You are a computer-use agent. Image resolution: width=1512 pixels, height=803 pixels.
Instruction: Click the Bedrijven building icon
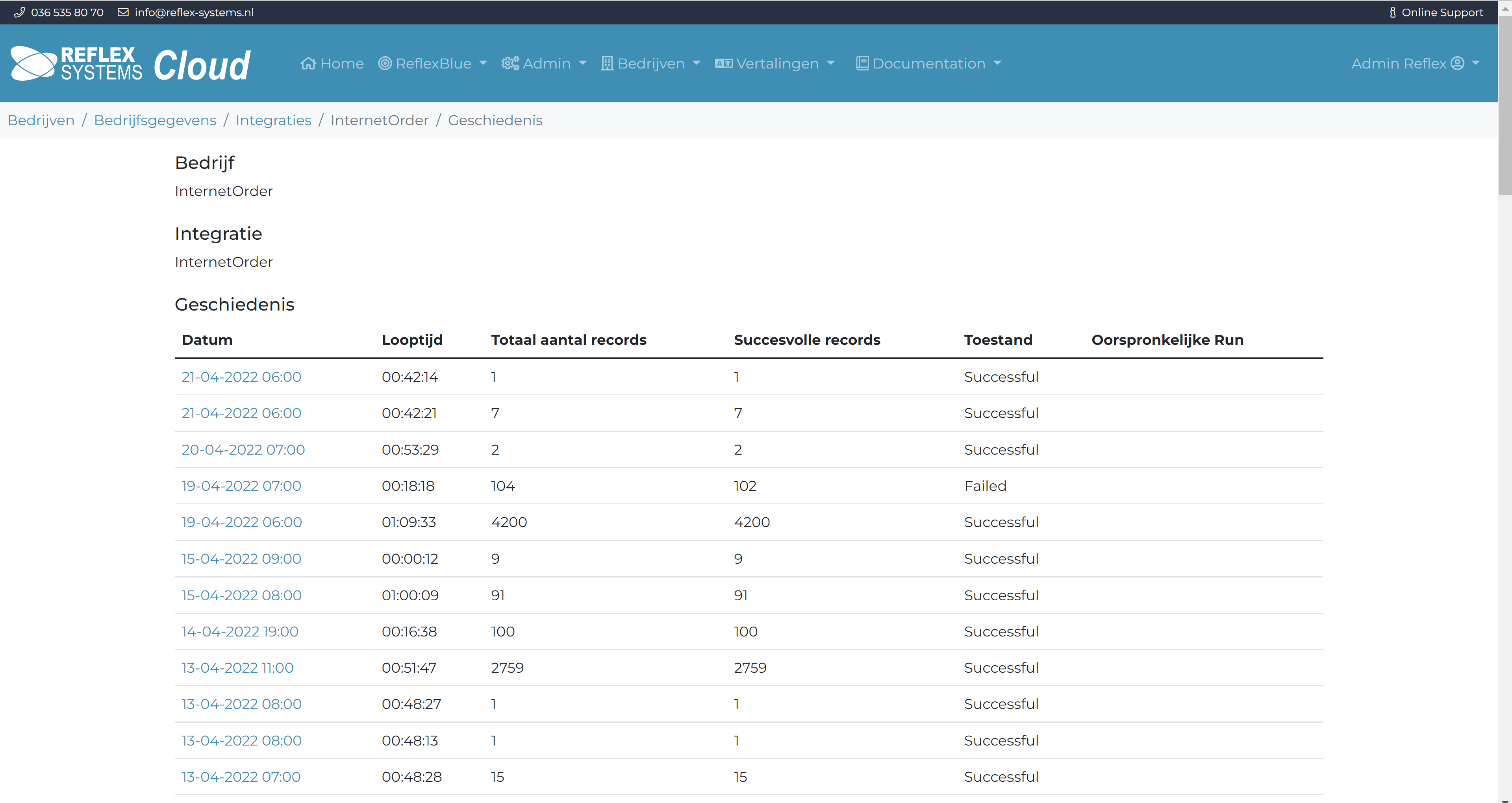tap(607, 63)
